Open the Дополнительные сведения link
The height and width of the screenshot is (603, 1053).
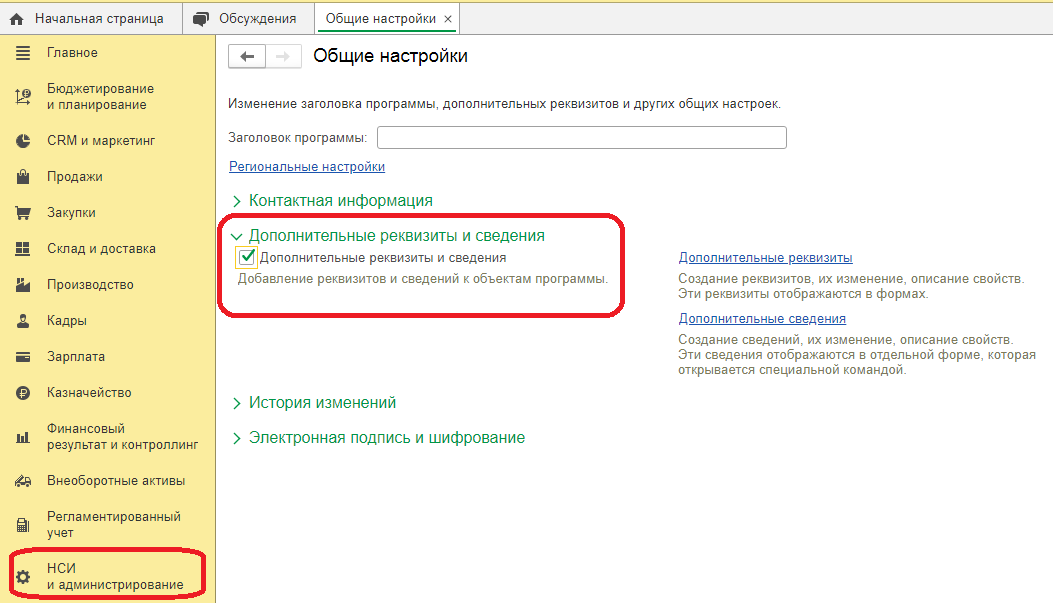coord(762,319)
